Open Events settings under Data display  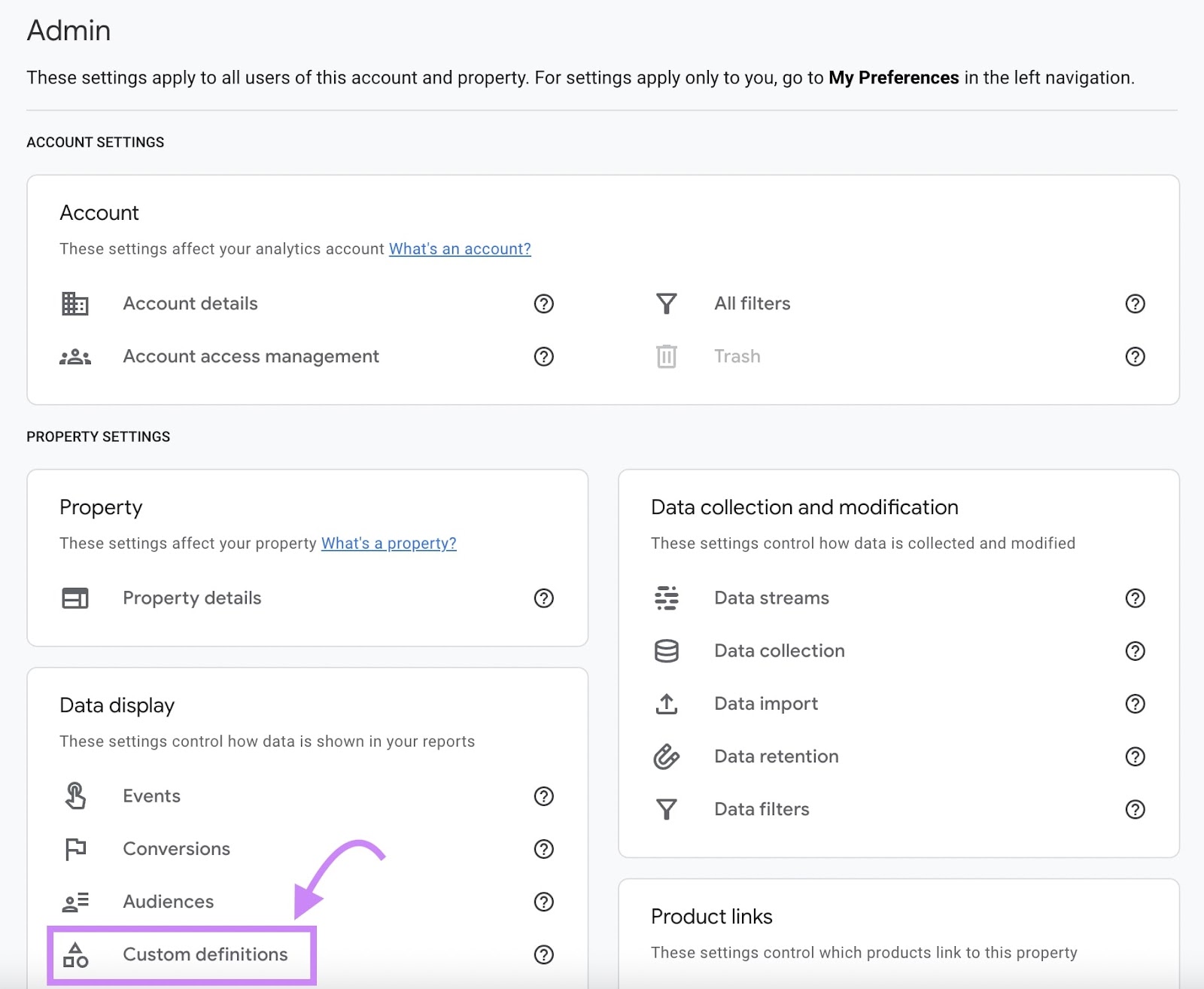[151, 796]
